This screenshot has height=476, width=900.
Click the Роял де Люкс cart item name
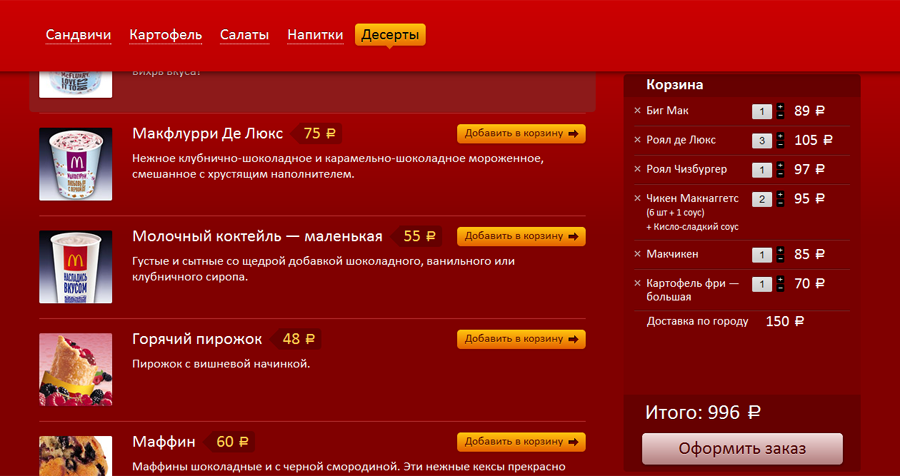[681, 140]
